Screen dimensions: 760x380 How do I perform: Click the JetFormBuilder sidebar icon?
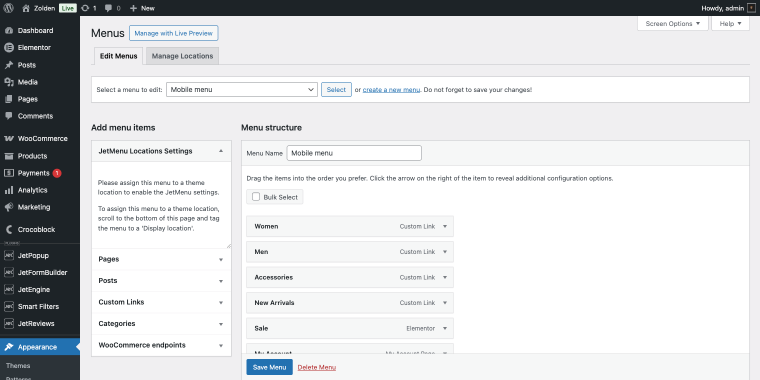[9, 272]
